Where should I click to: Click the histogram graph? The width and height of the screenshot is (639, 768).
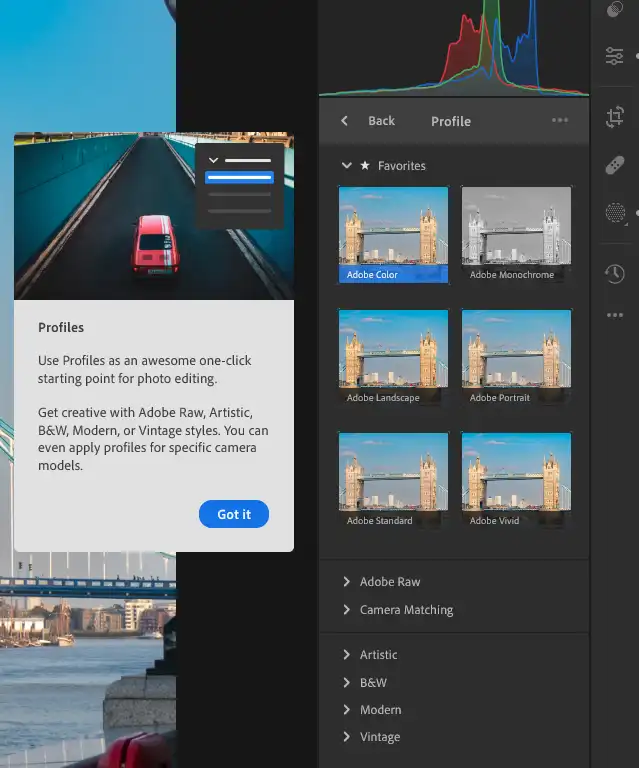click(x=454, y=48)
